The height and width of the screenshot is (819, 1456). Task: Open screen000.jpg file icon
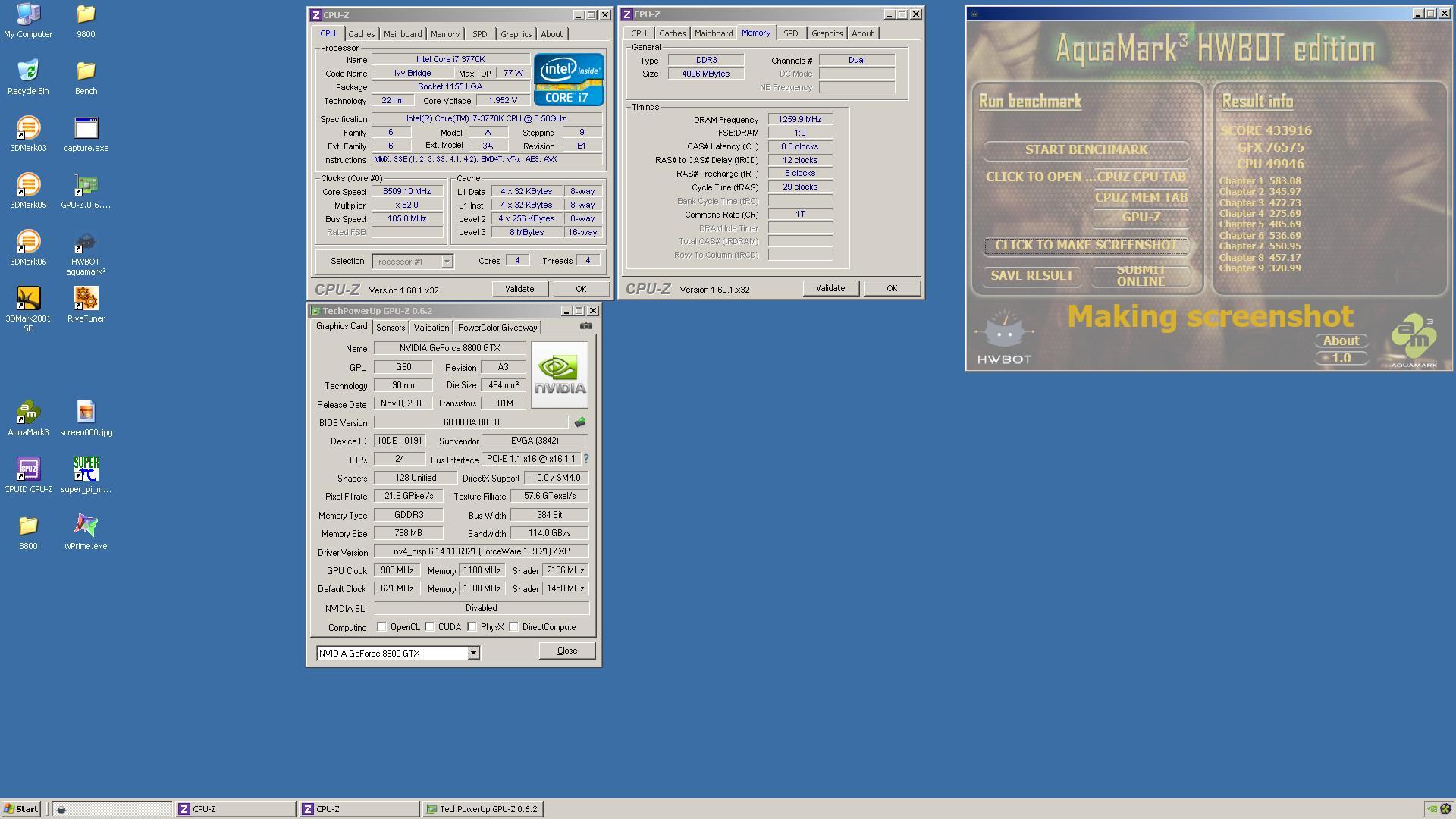pos(86,419)
